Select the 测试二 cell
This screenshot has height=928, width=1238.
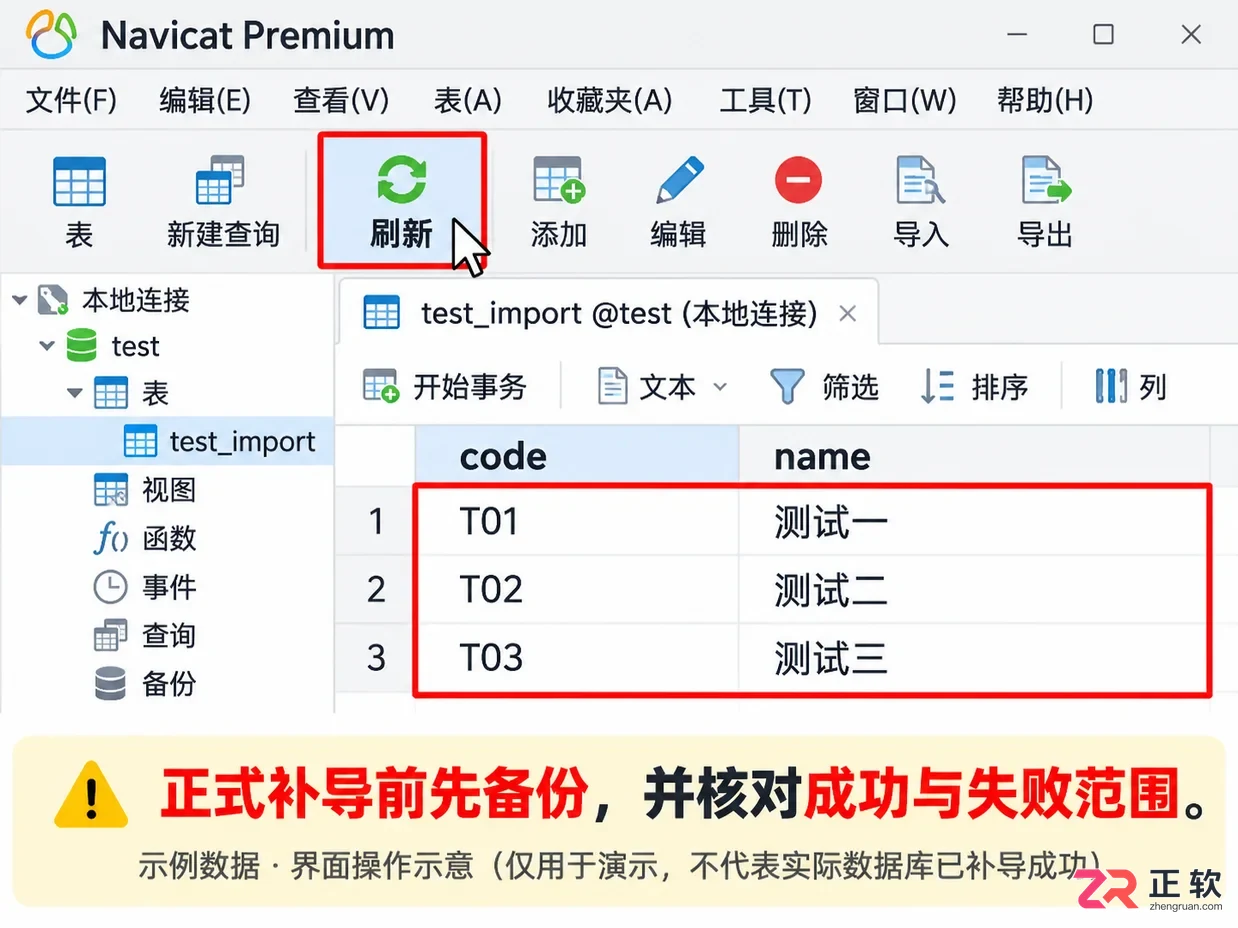coord(974,589)
